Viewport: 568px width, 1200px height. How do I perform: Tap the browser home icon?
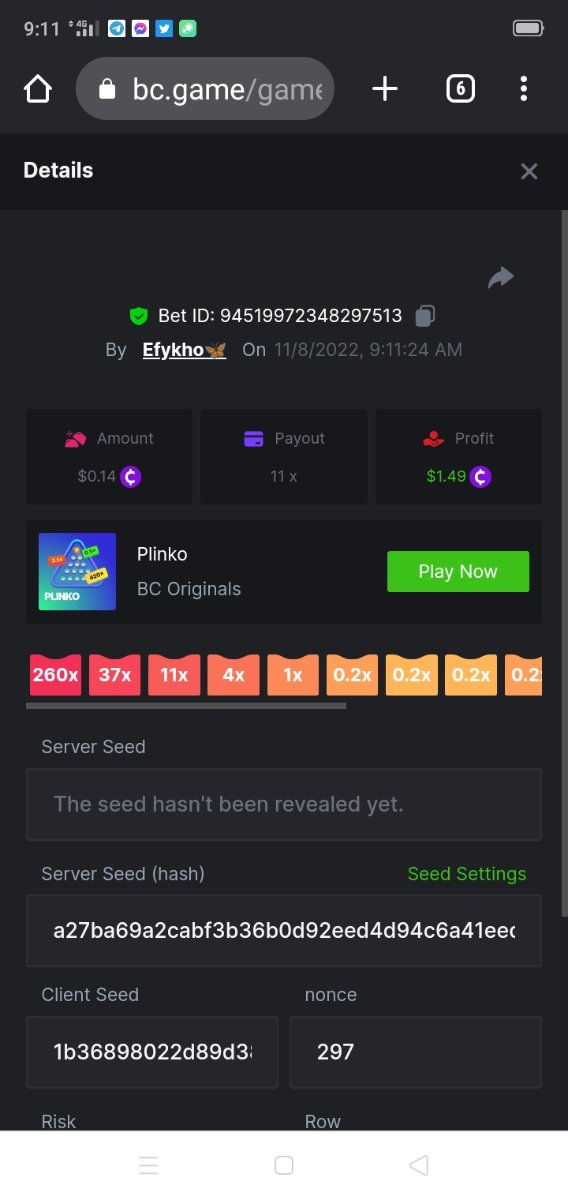[x=37, y=90]
